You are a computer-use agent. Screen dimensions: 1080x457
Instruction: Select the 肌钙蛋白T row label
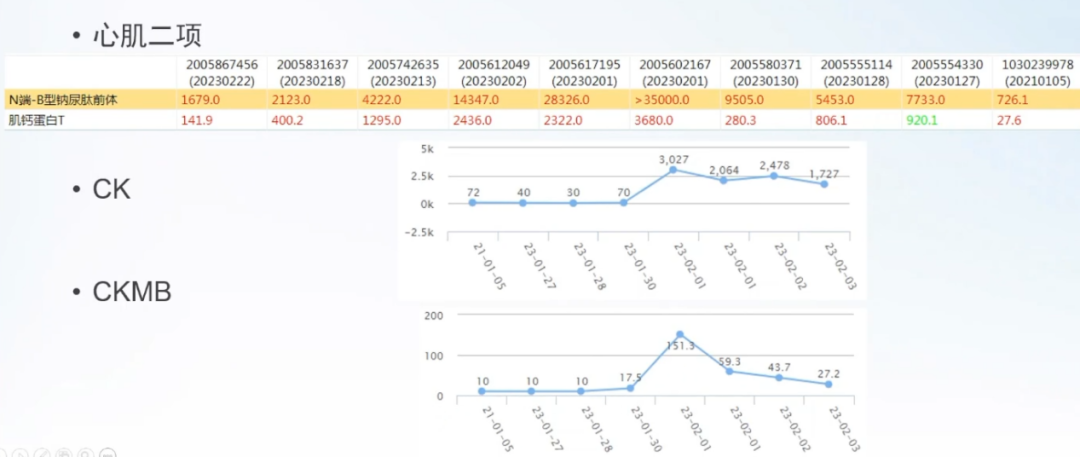coord(36,120)
